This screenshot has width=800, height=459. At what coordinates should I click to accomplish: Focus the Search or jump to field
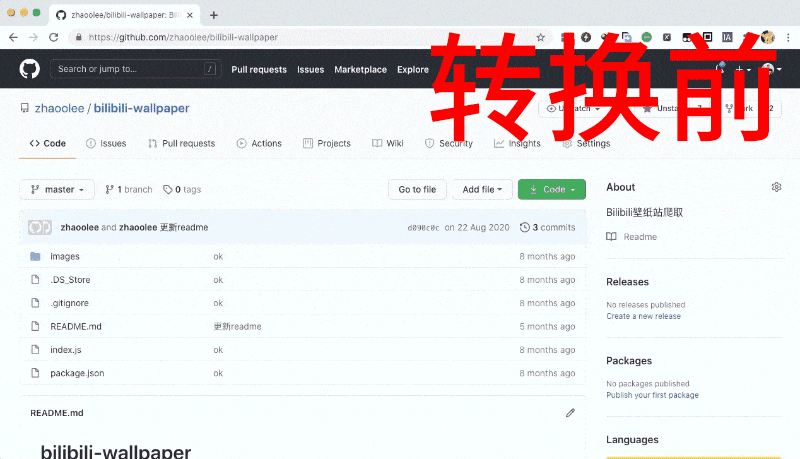136,69
